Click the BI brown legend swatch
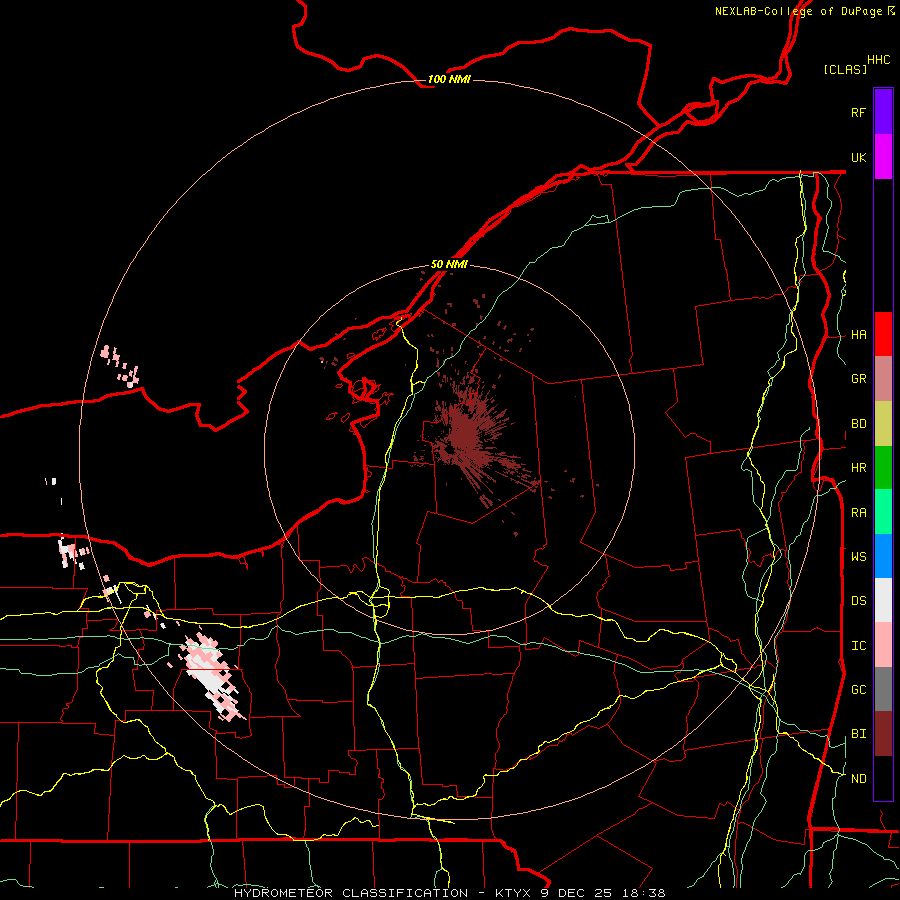Image resolution: width=900 pixels, height=900 pixels. click(x=883, y=734)
